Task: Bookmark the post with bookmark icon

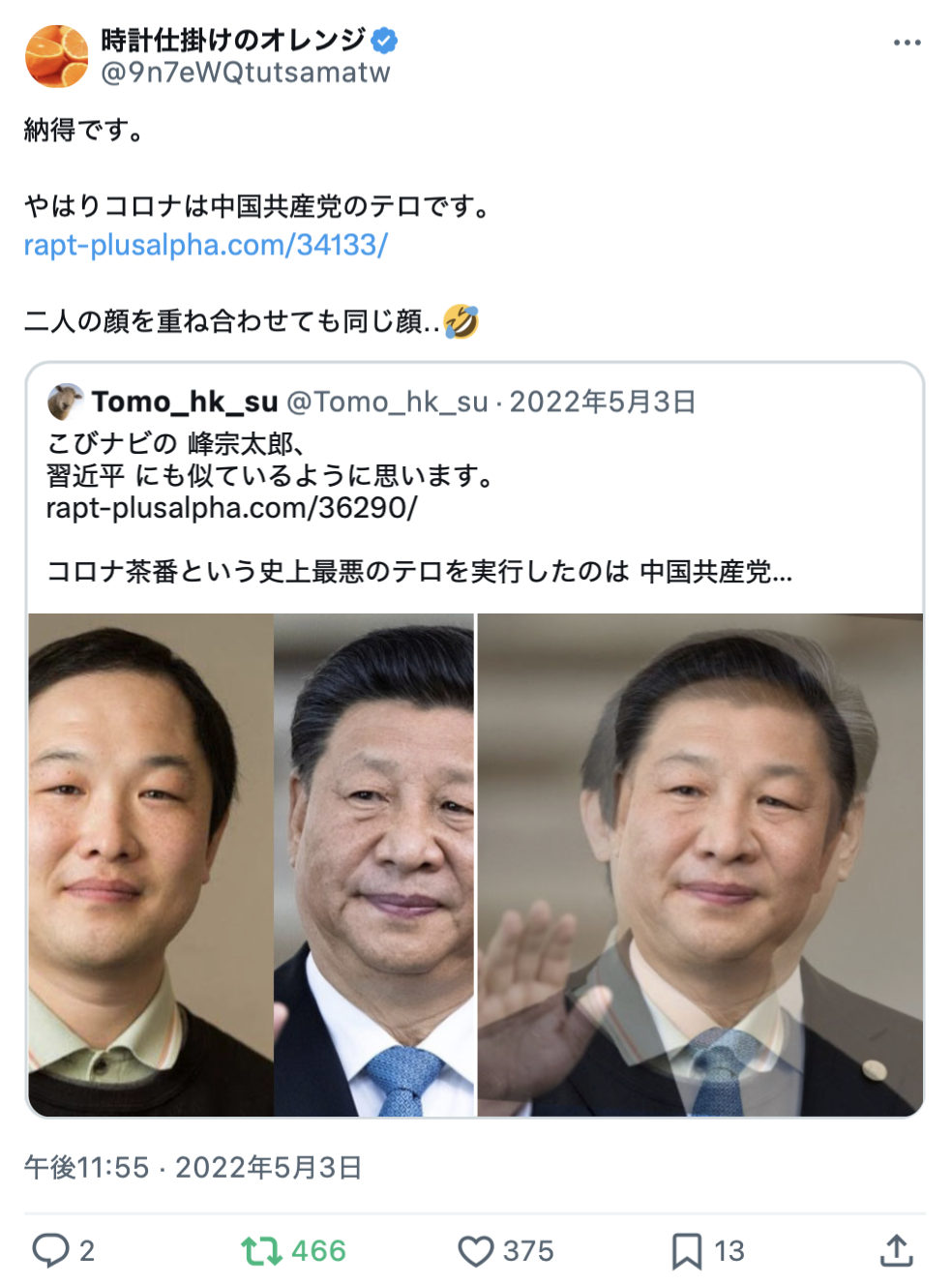Action: (x=687, y=1251)
